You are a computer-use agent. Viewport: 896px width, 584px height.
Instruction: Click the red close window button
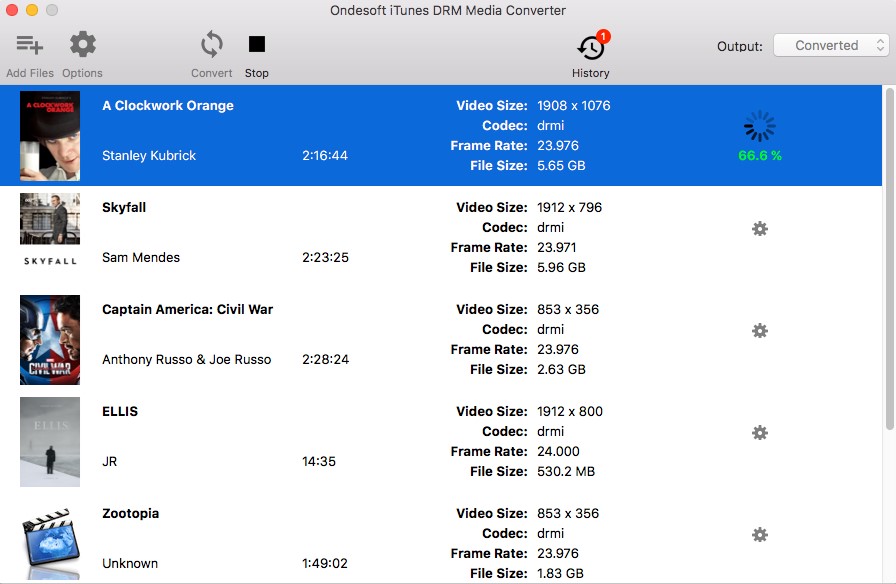(x=12, y=10)
